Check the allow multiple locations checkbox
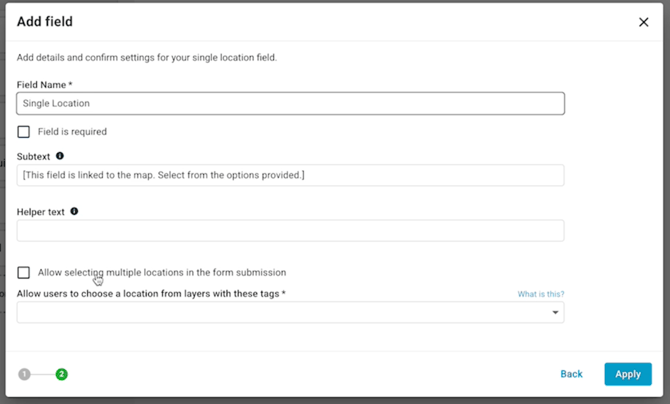The width and height of the screenshot is (670, 404). 24,272
